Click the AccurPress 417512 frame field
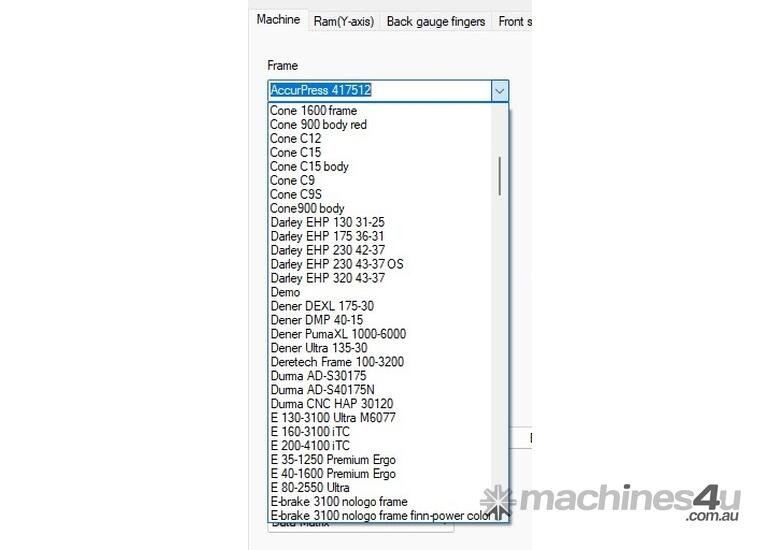Image resolution: width=780 pixels, height=550 pixels. pyautogui.click(x=380, y=91)
